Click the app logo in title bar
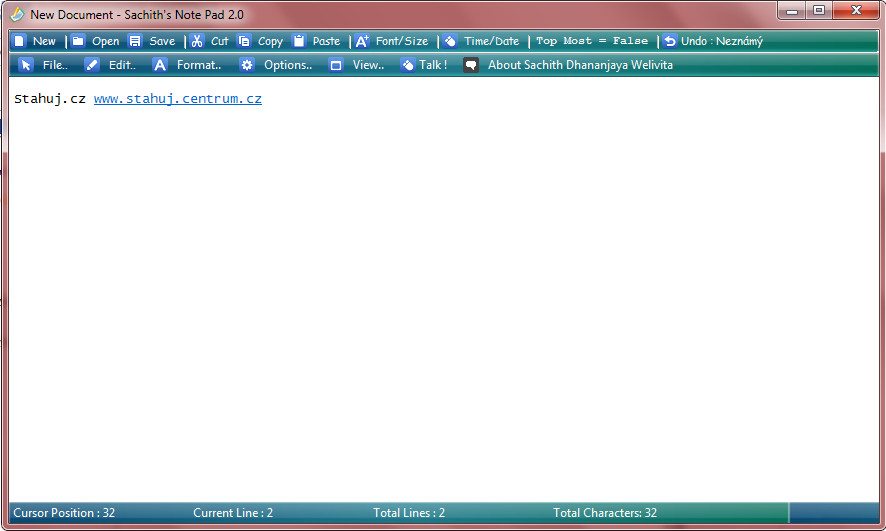Image resolution: width=886 pixels, height=531 pixels. coord(17,15)
